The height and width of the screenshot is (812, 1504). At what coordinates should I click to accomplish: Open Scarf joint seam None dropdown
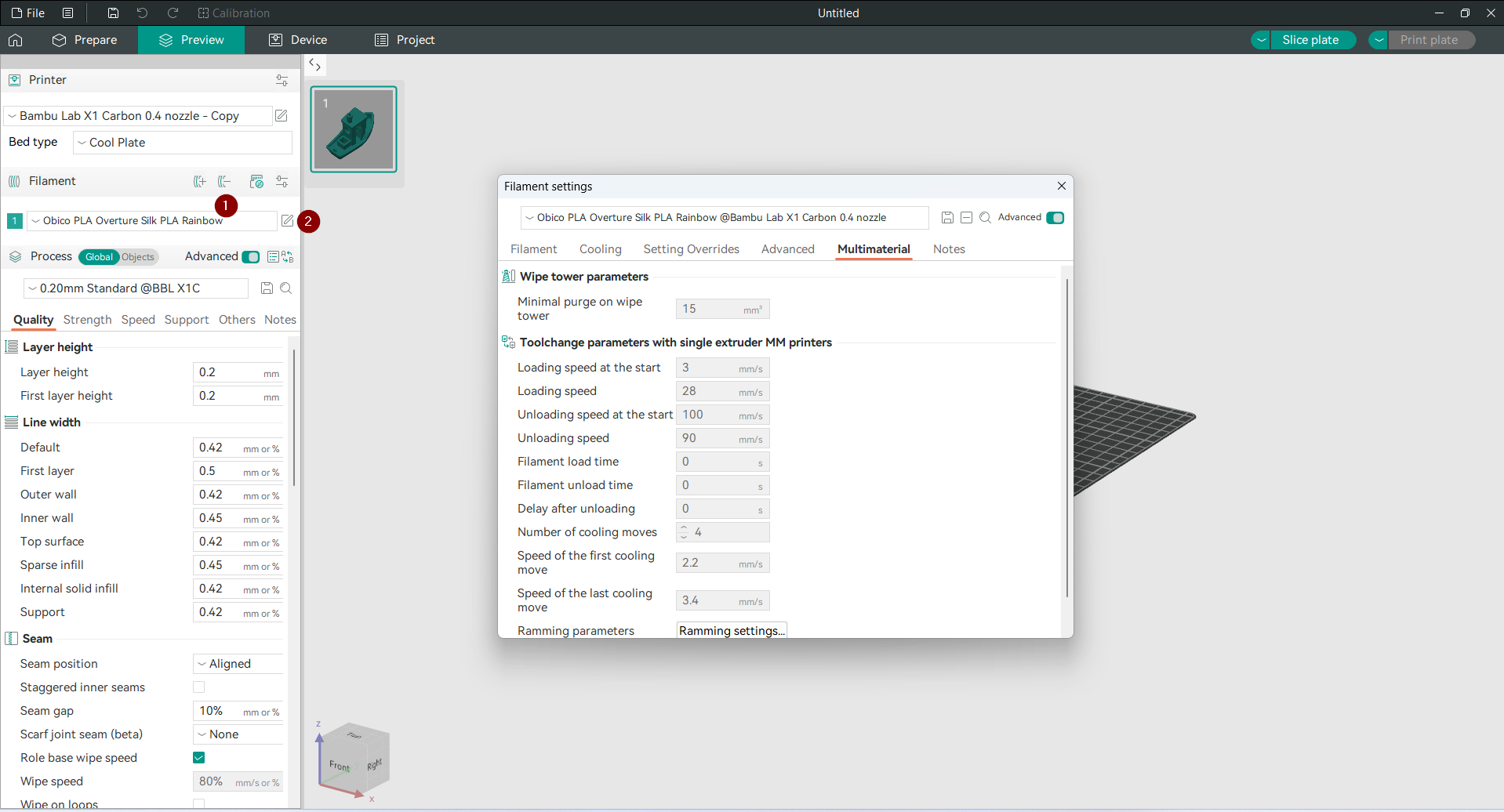[x=238, y=734]
